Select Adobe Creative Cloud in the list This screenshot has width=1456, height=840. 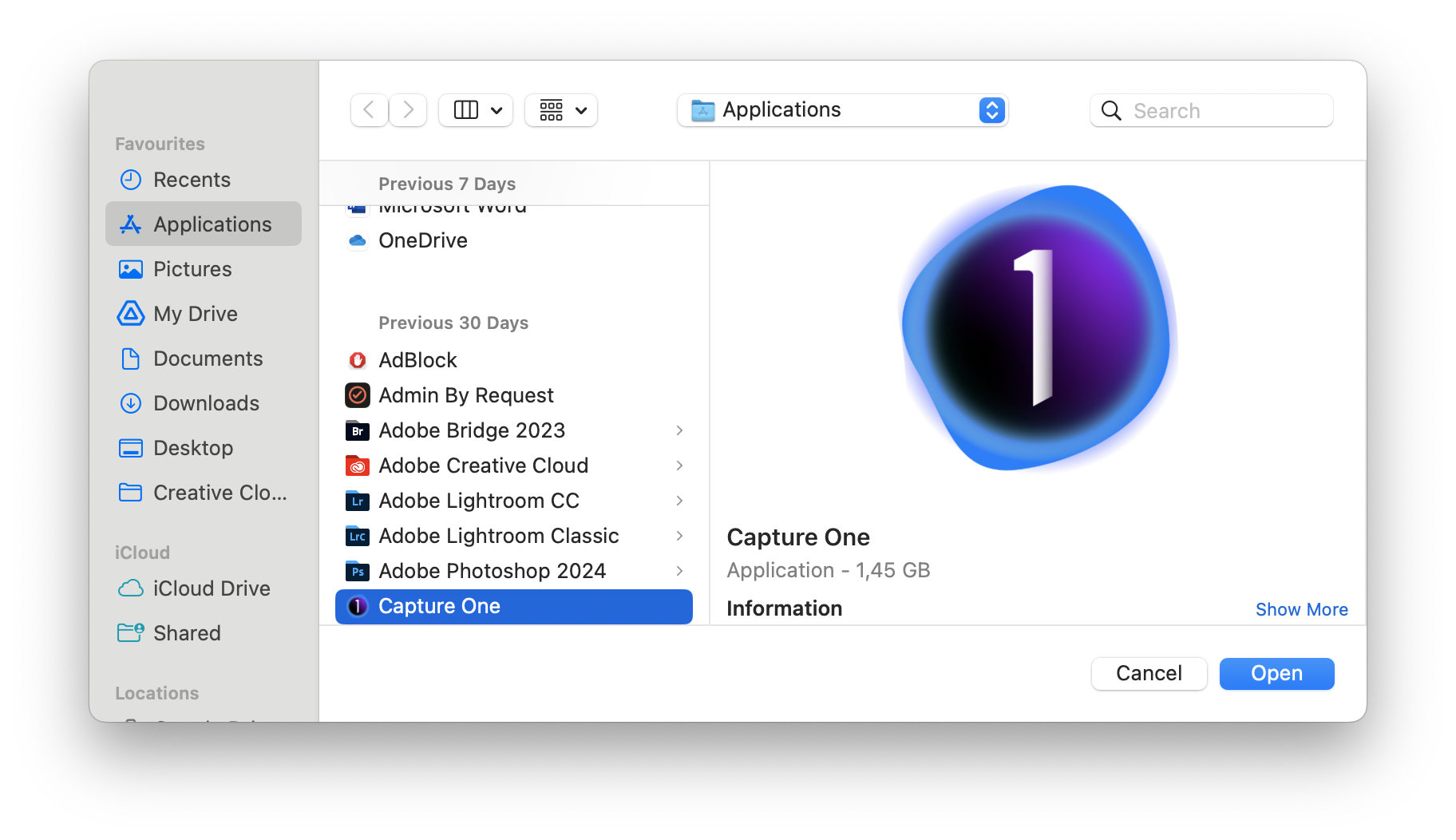514,466
